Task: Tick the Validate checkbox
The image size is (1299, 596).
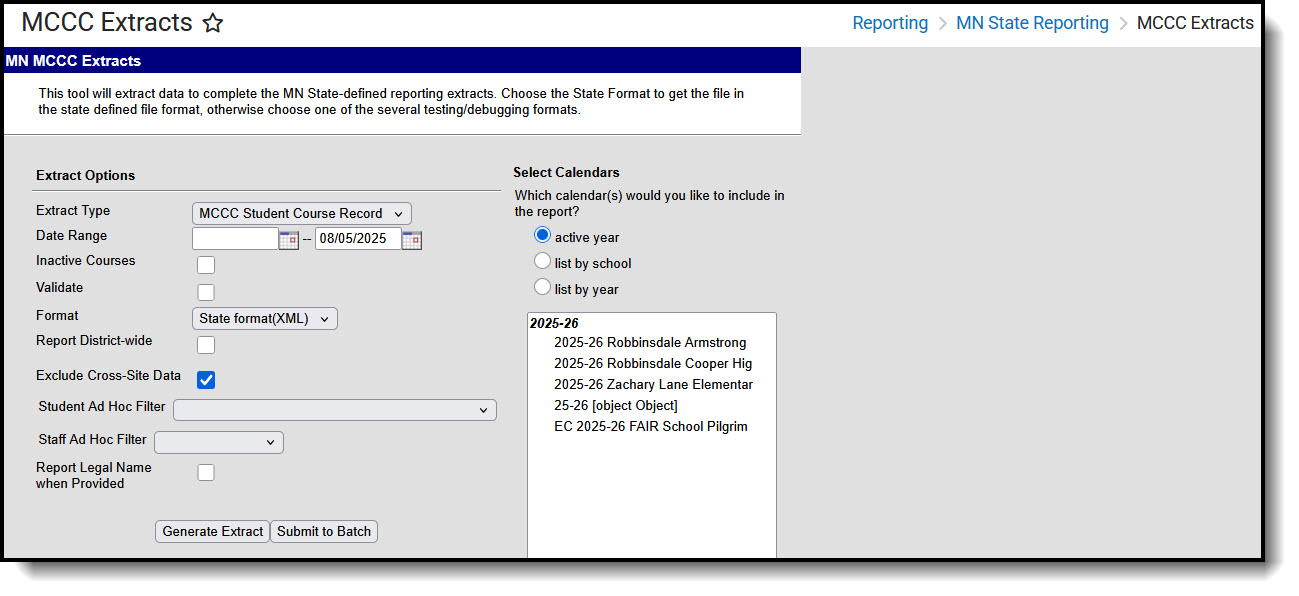Action: pos(206,292)
